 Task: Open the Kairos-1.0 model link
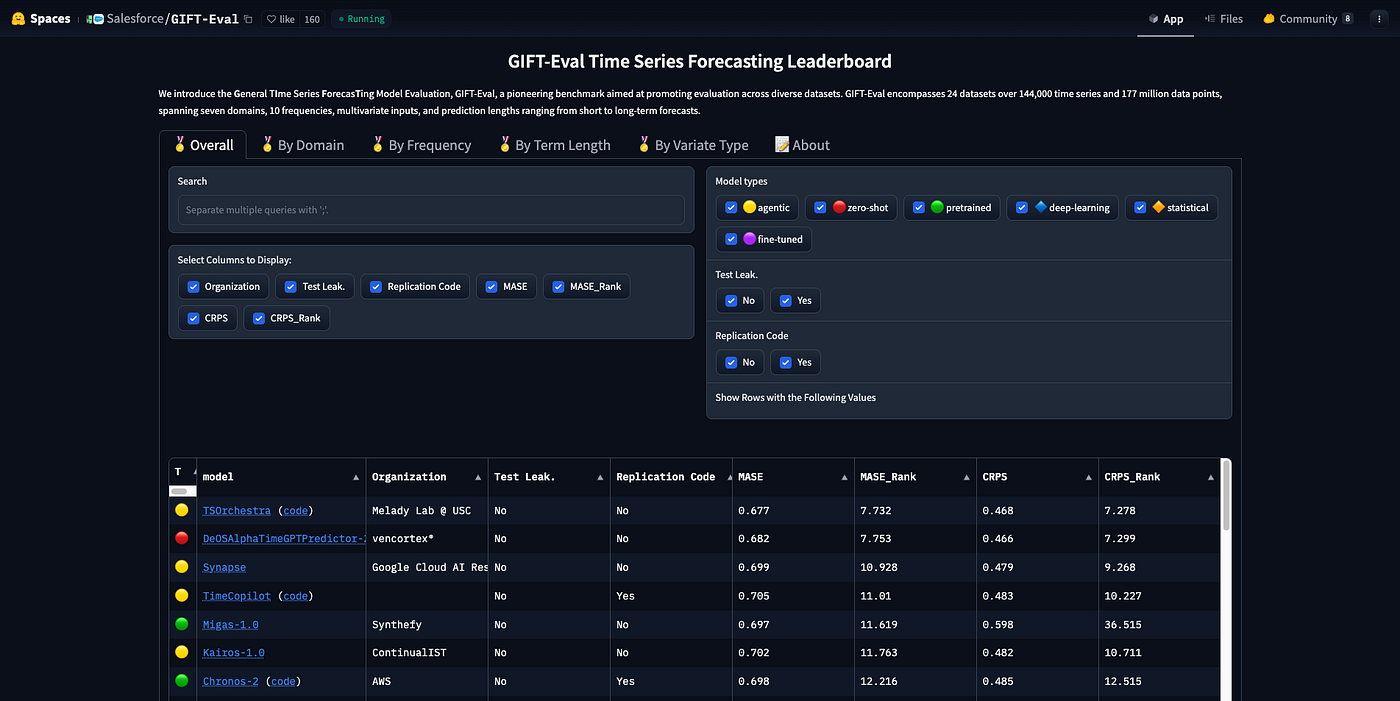(x=233, y=652)
